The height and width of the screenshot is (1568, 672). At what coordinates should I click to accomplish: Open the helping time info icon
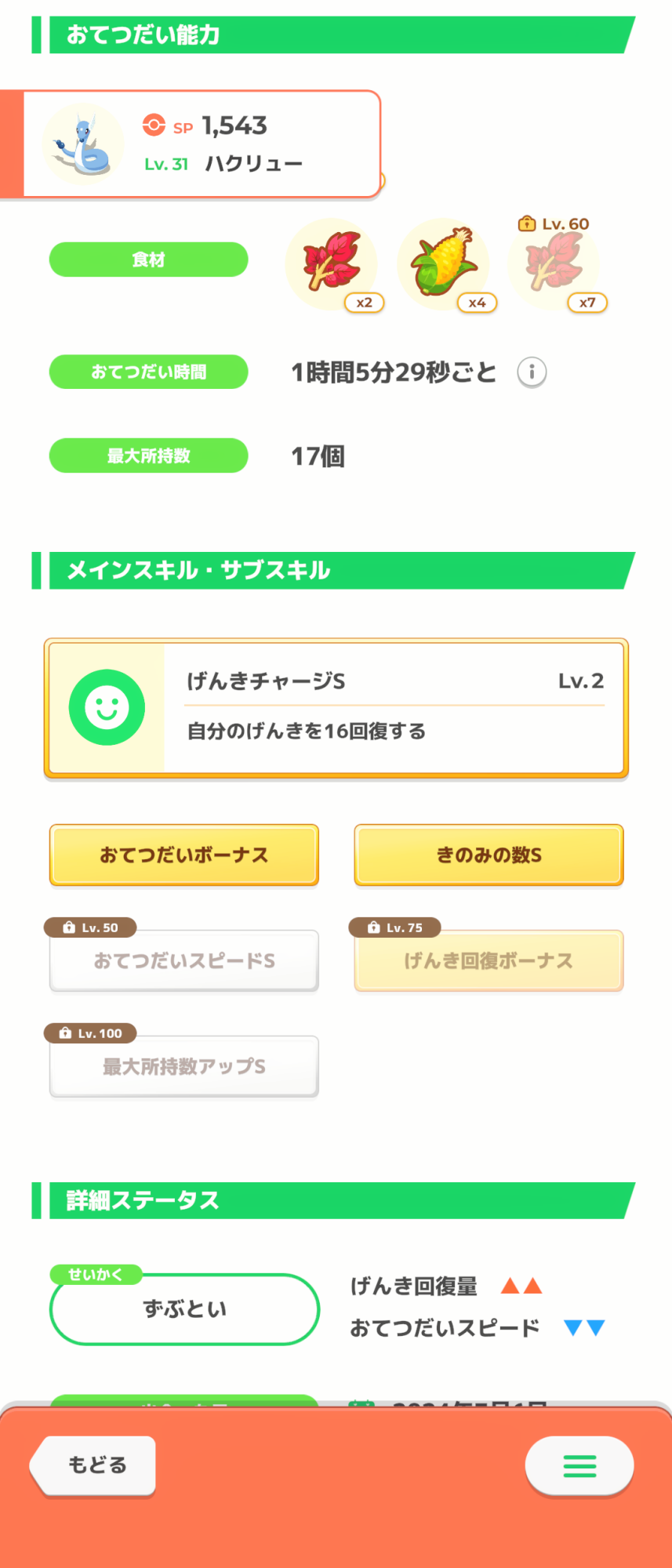click(x=532, y=372)
